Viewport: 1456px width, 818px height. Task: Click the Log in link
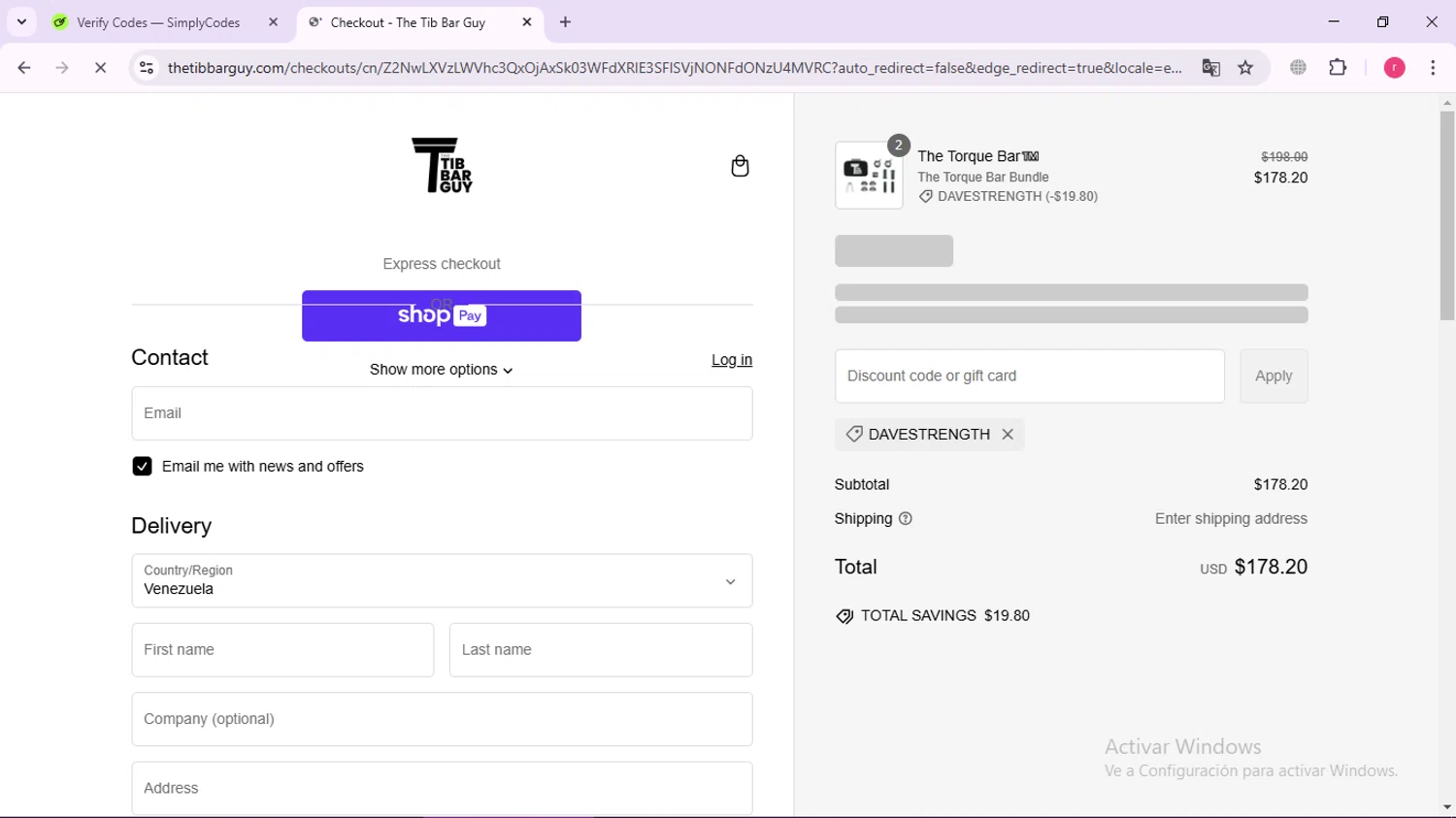pyautogui.click(x=732, y=360)
